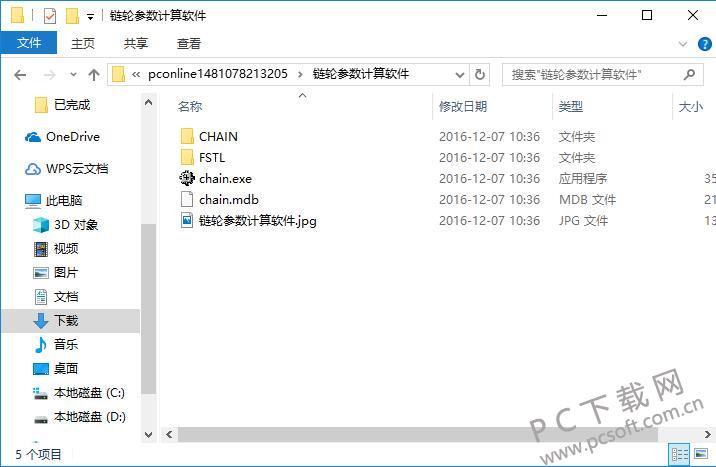Switch to details view layout icon

[679, 454]
